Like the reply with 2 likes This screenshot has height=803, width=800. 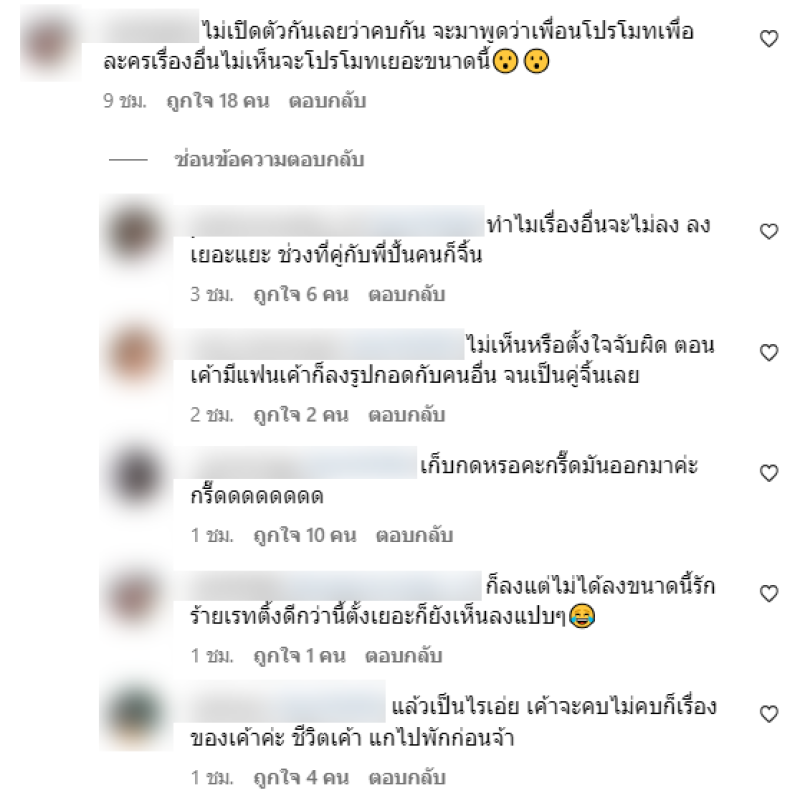click(x=769, y=352)
